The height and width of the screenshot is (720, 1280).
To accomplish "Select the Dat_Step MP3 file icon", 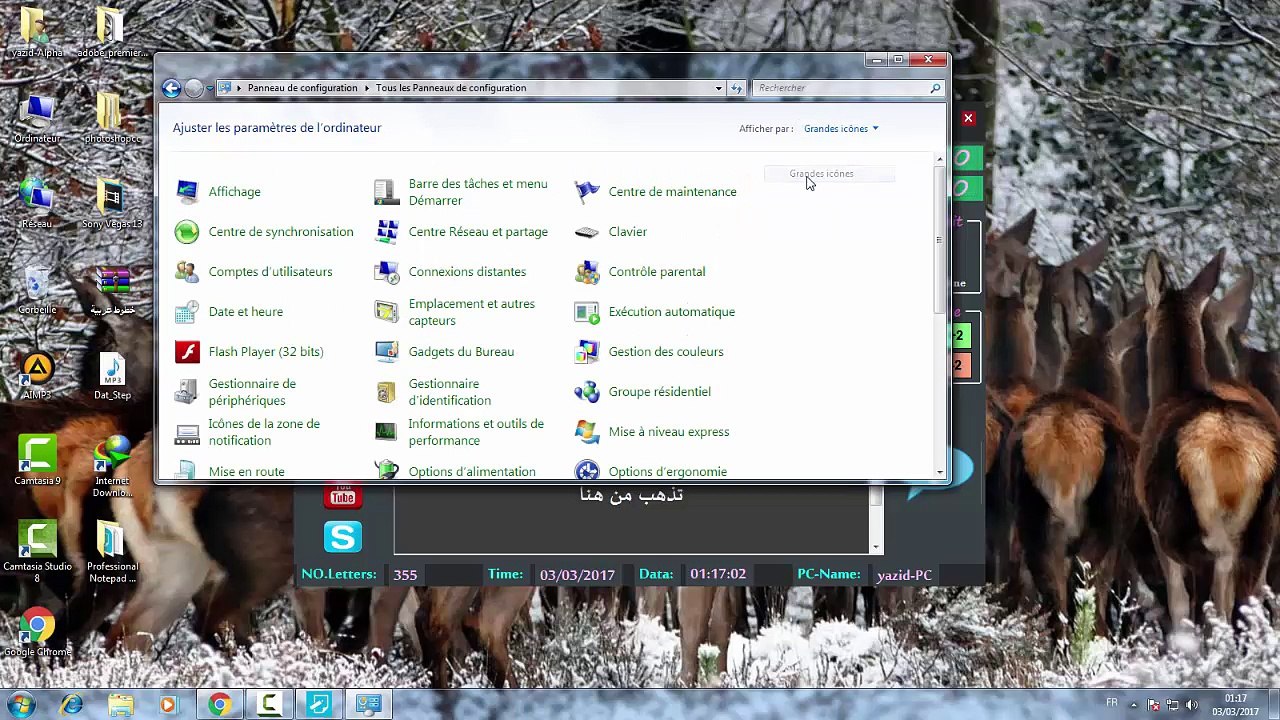I will 112,376.
